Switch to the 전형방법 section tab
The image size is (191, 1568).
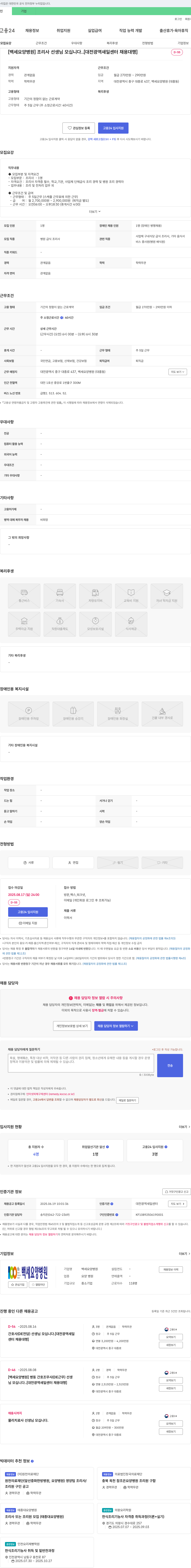click(x=148, y=43)
